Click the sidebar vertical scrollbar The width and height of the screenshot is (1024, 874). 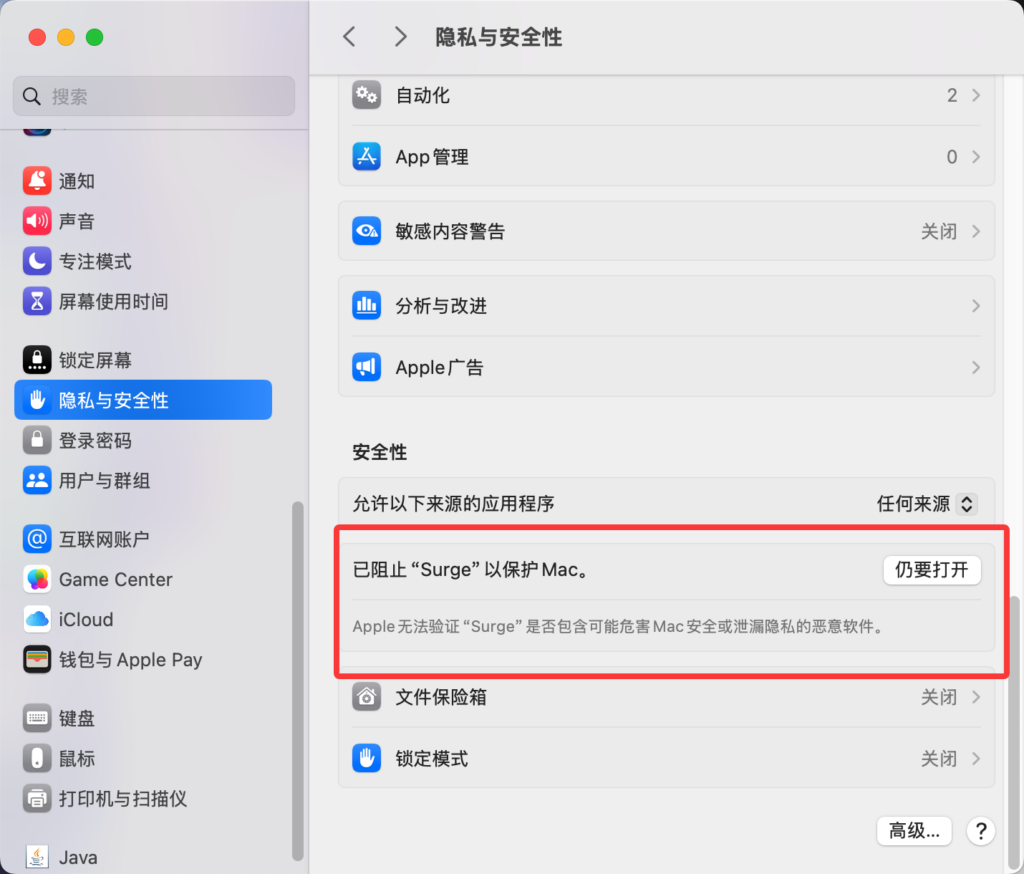coord(298,681)
